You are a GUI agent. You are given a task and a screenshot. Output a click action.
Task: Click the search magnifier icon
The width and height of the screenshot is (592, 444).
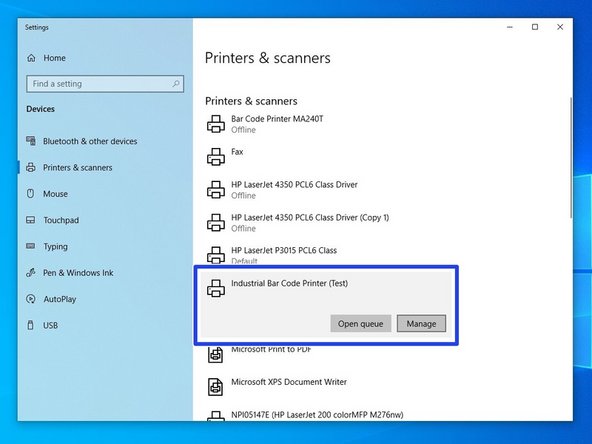176,83
